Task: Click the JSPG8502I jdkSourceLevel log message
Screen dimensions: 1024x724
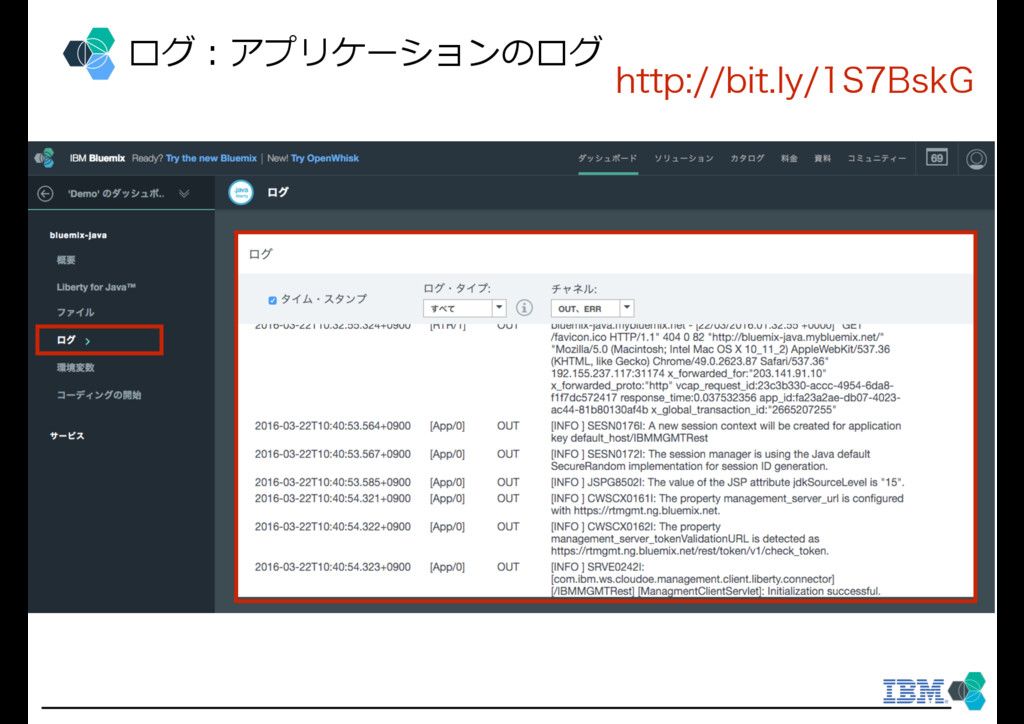Action: [x=728, y=482]
